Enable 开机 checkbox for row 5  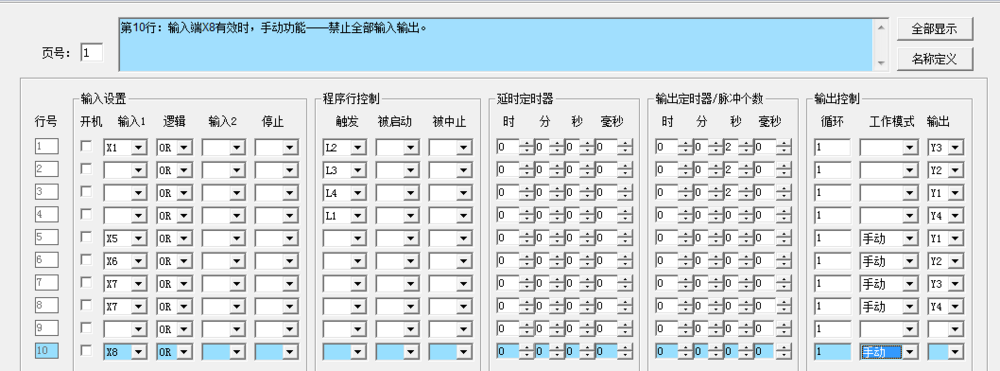86,237
